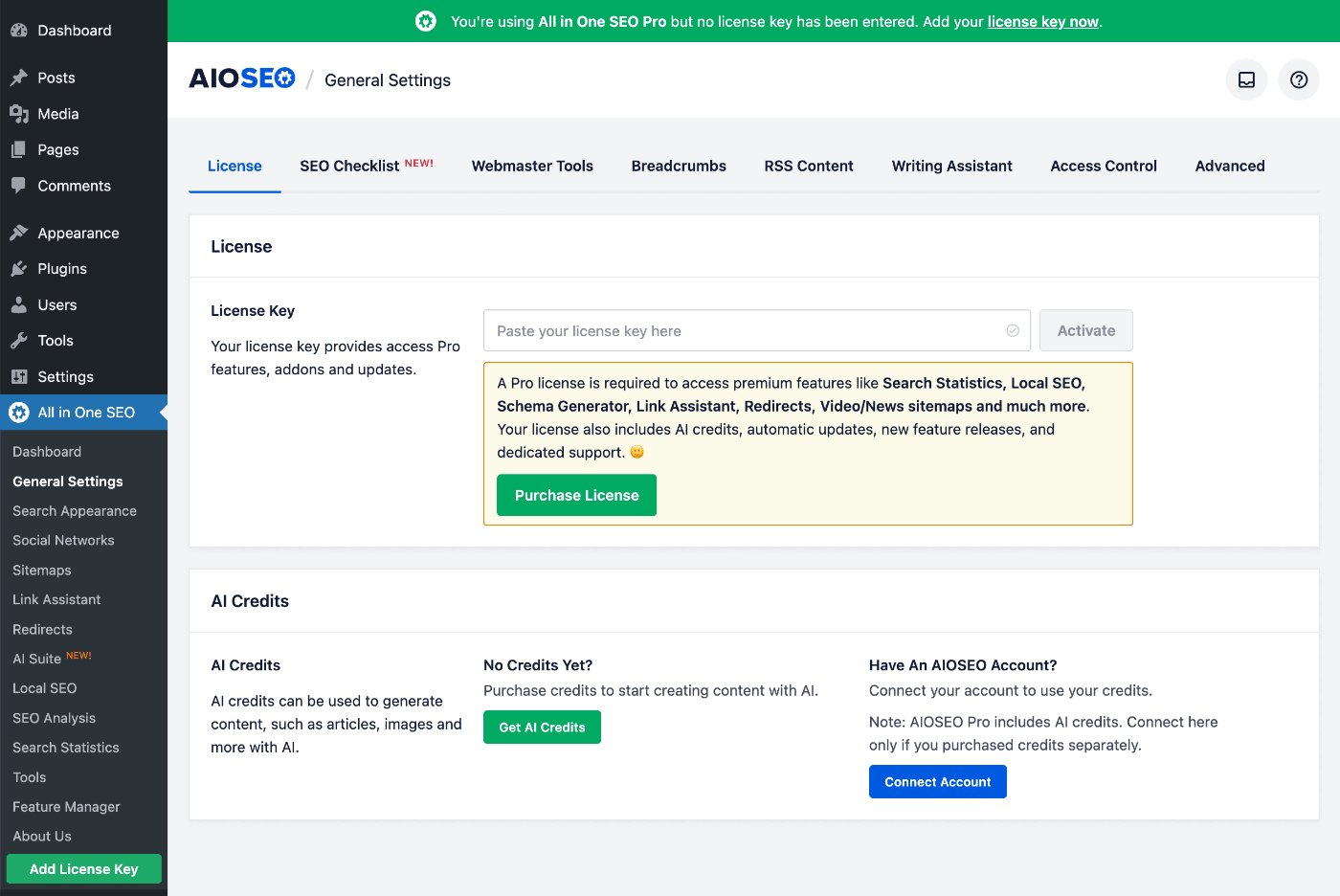Screen dimensions: 1340x896
Task: Select the Tools wrench icon in sidebar
Action: [18, 340]
